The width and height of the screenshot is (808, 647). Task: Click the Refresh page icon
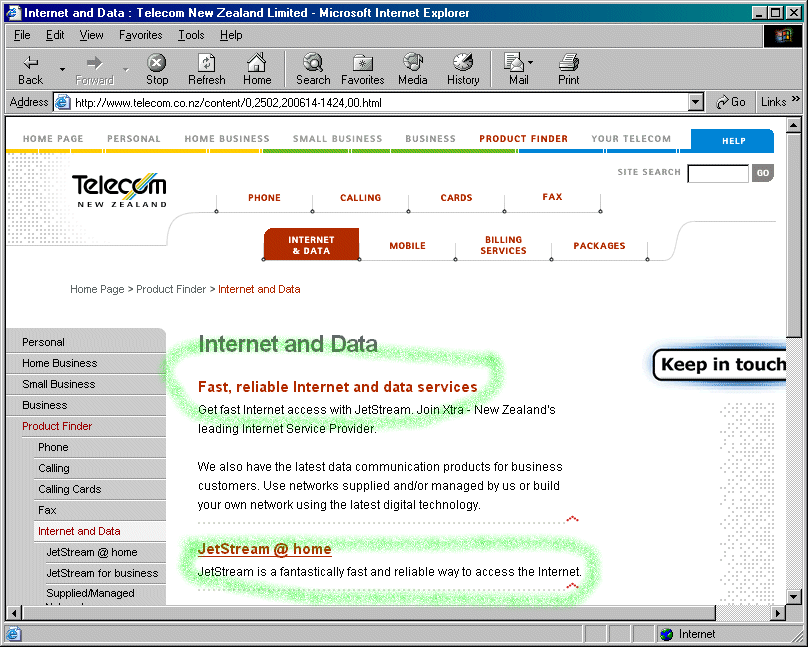pyautogui.click(x=207, y=63)
